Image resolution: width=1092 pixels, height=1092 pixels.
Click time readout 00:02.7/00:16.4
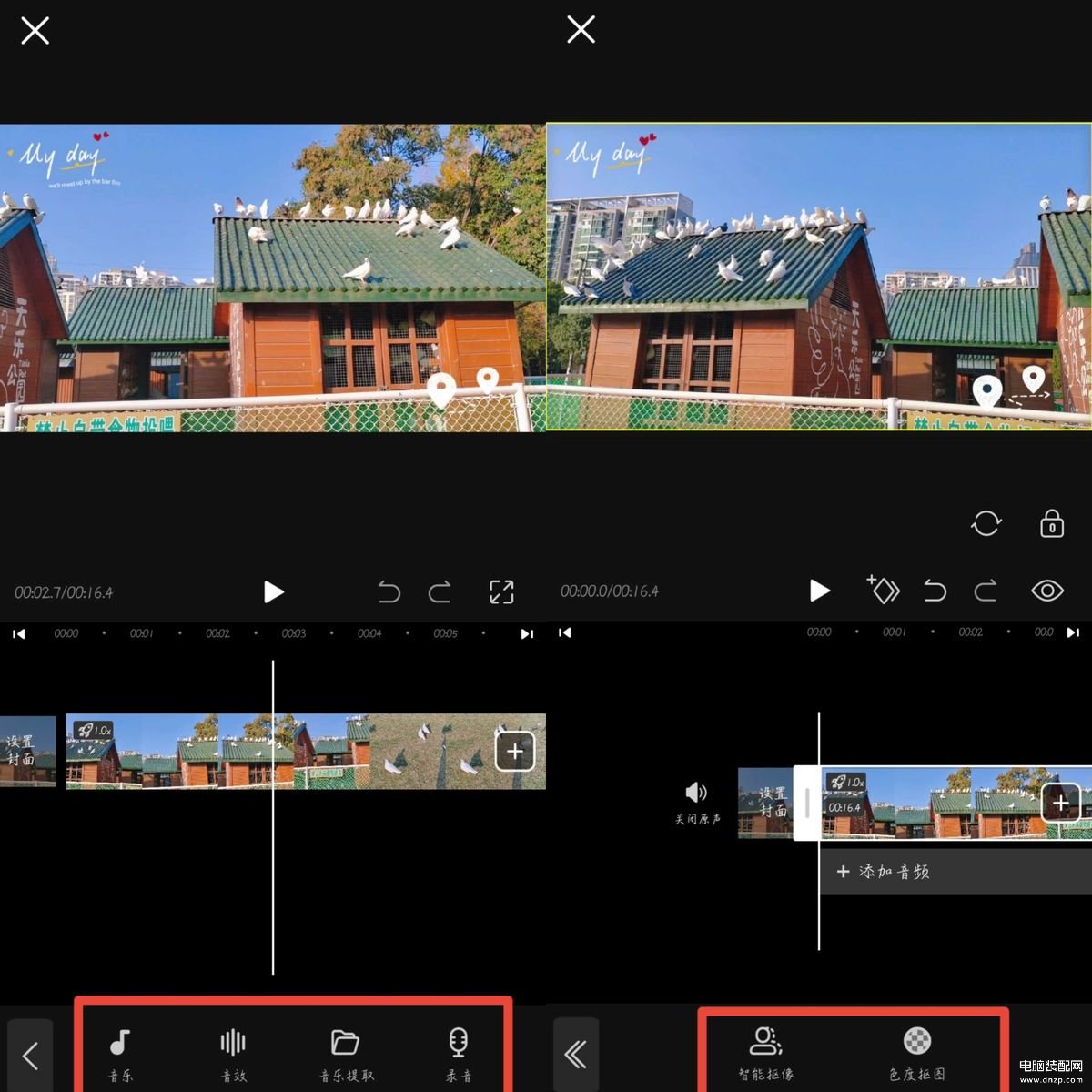click(64, 592)
